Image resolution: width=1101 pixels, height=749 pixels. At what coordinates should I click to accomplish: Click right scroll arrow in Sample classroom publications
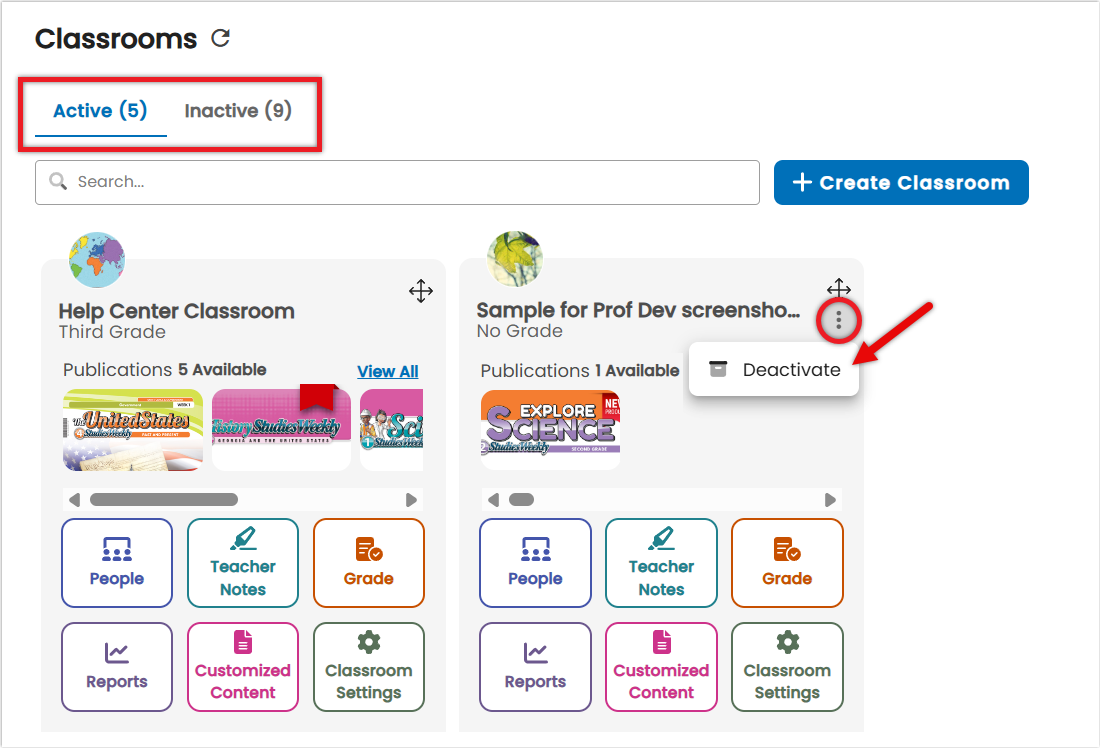[x=830, y=500]
